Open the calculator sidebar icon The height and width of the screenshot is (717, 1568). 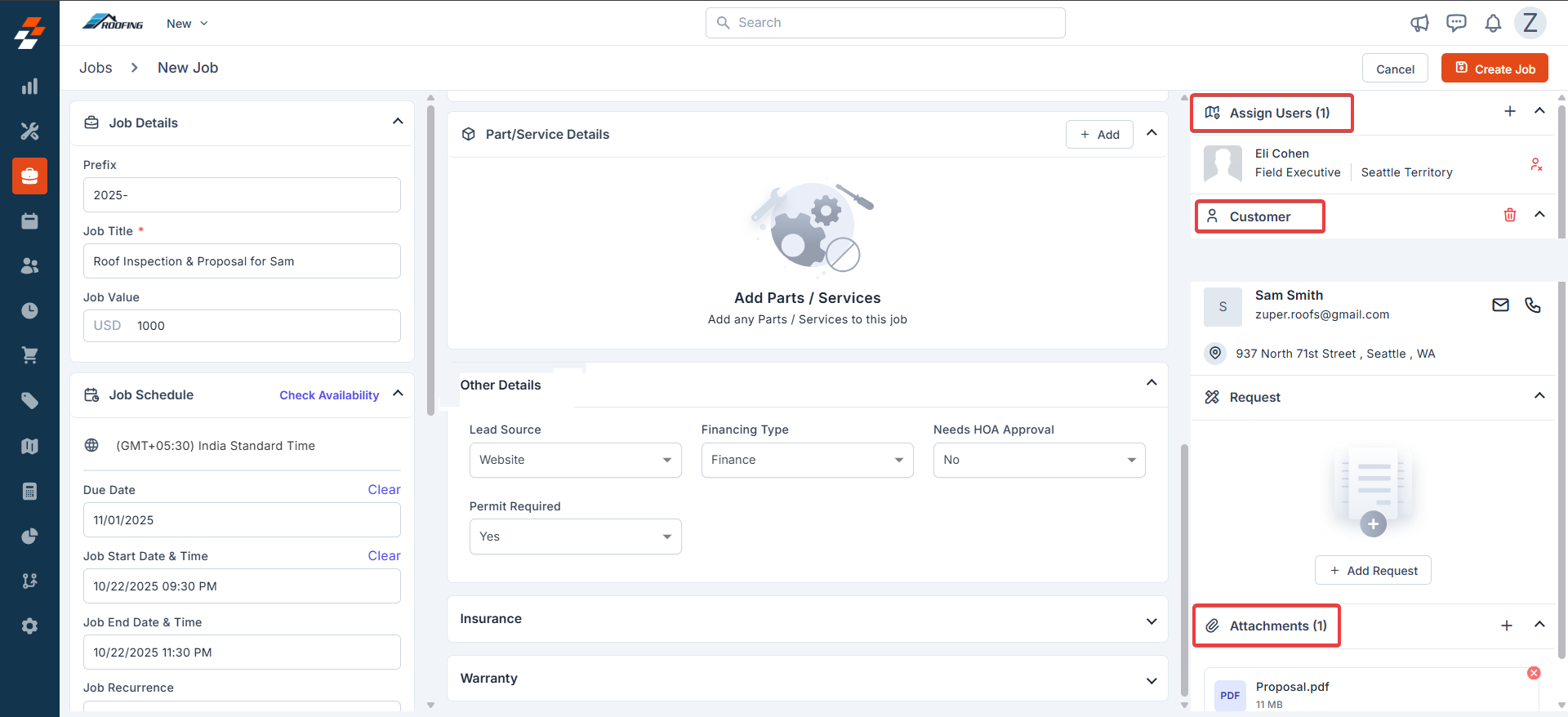pos(29,491)
